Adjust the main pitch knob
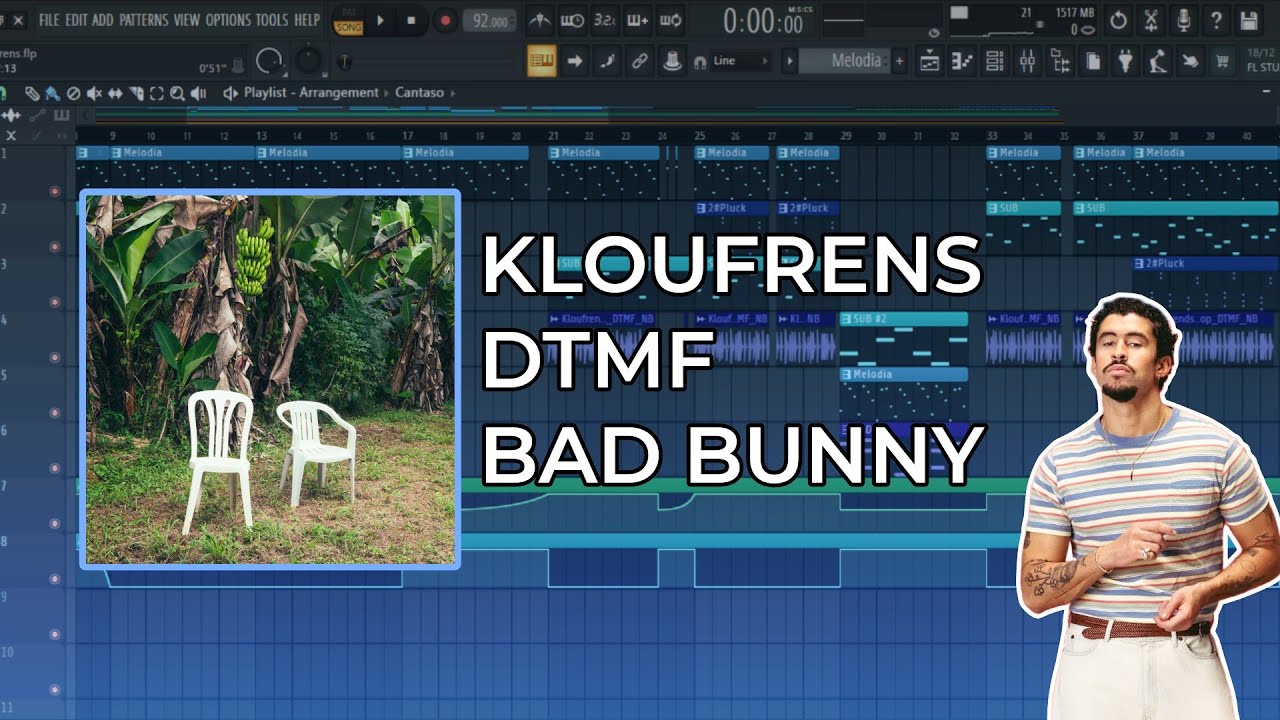Image resolution: width=1280 pixels, height=720 pixels. 309,61
